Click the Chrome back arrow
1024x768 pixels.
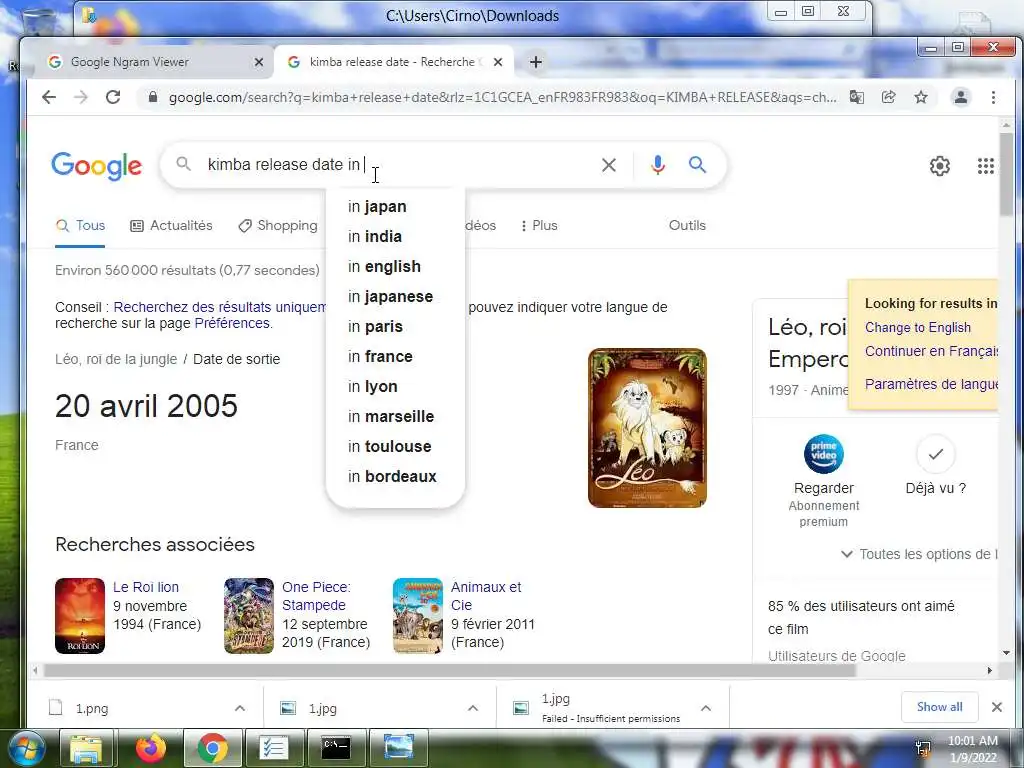tap(49, 97)
